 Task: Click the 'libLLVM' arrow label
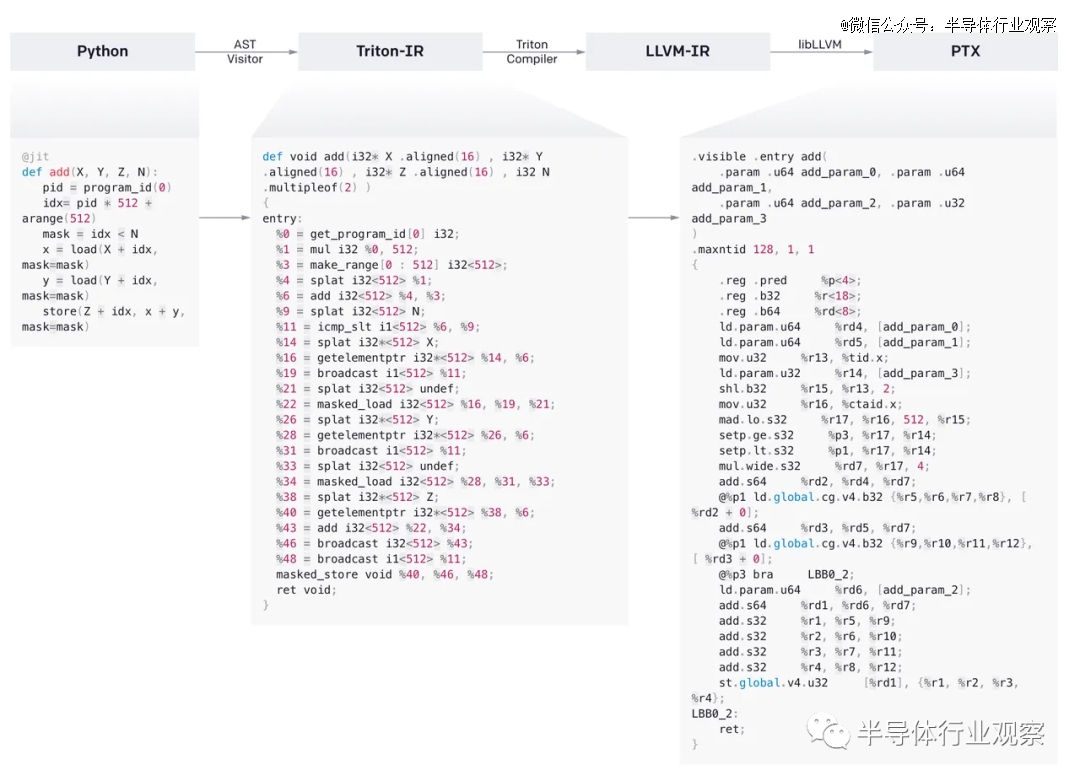820,44
